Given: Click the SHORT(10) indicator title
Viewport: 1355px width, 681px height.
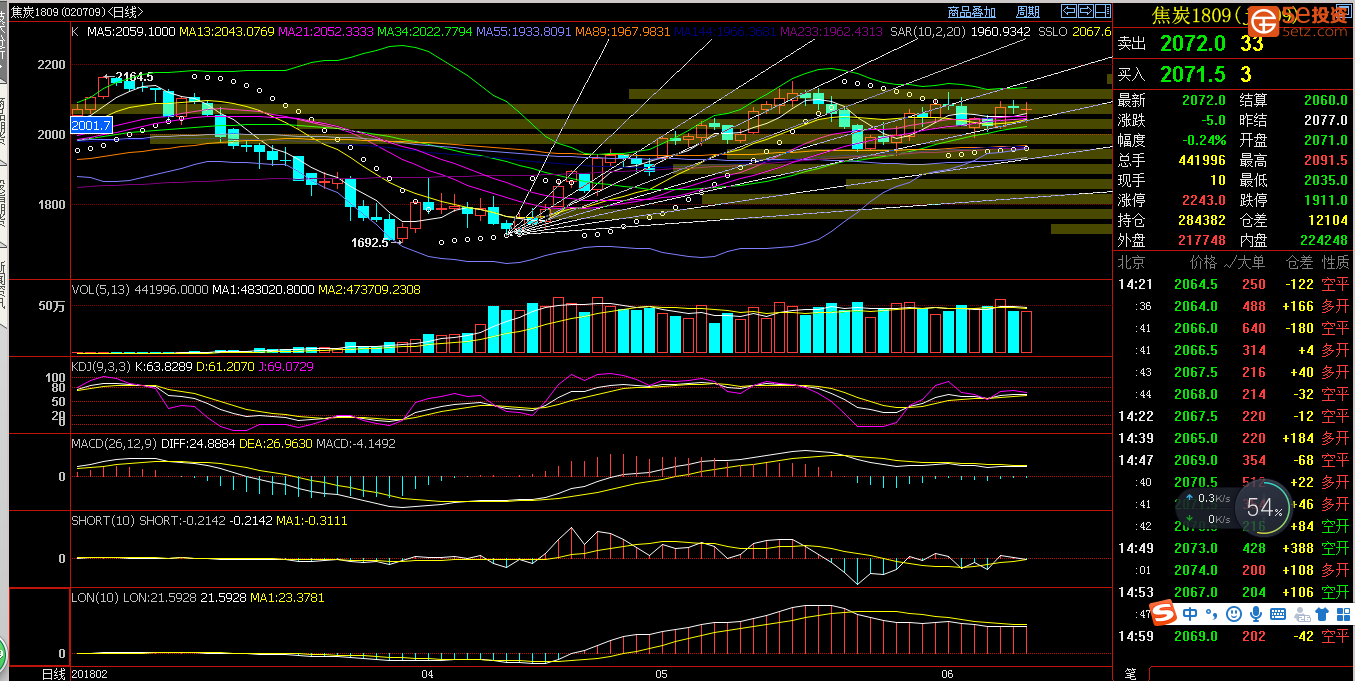Looking at the screenshot, I should tap(104, 520).
